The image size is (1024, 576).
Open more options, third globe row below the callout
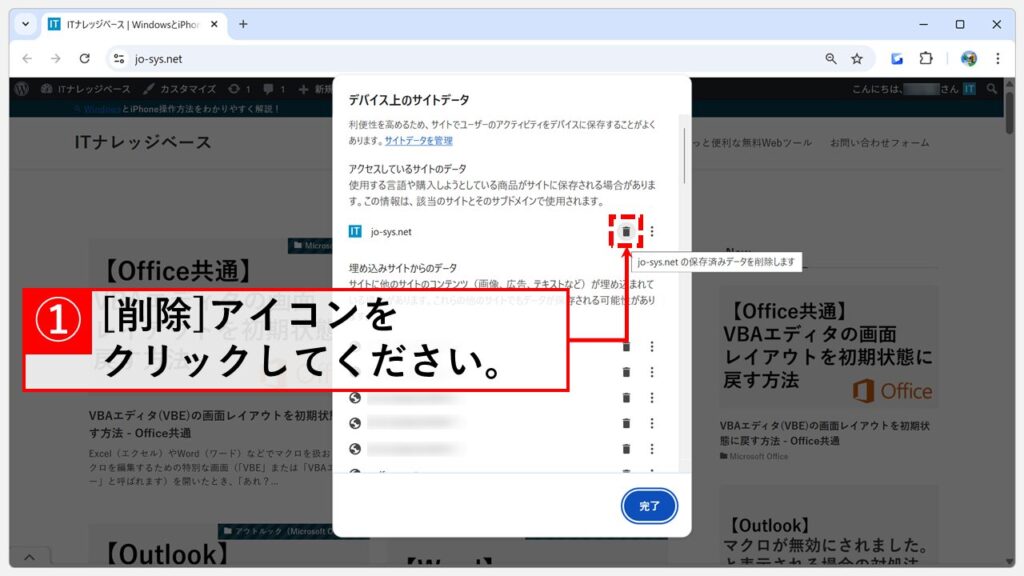click(652, 449)
